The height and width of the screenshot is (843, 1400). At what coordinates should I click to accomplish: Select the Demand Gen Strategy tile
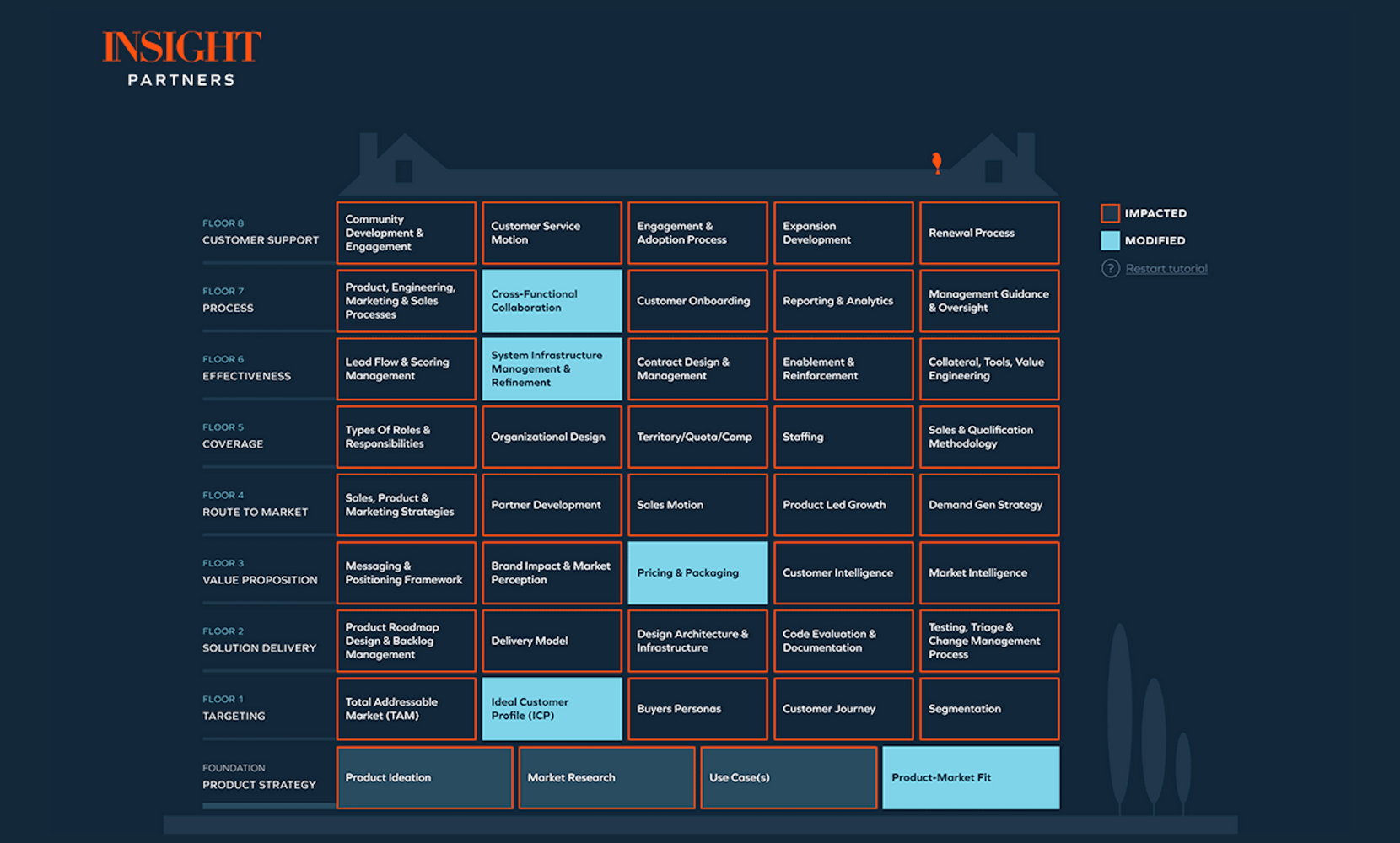pyautogui.click(x=989, y=505)
